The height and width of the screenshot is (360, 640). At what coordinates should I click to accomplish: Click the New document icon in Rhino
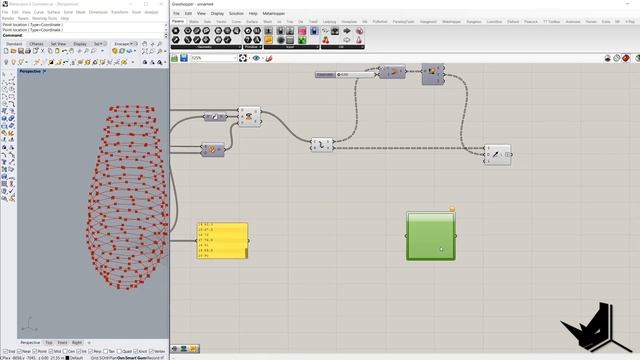tap(6, 51)
